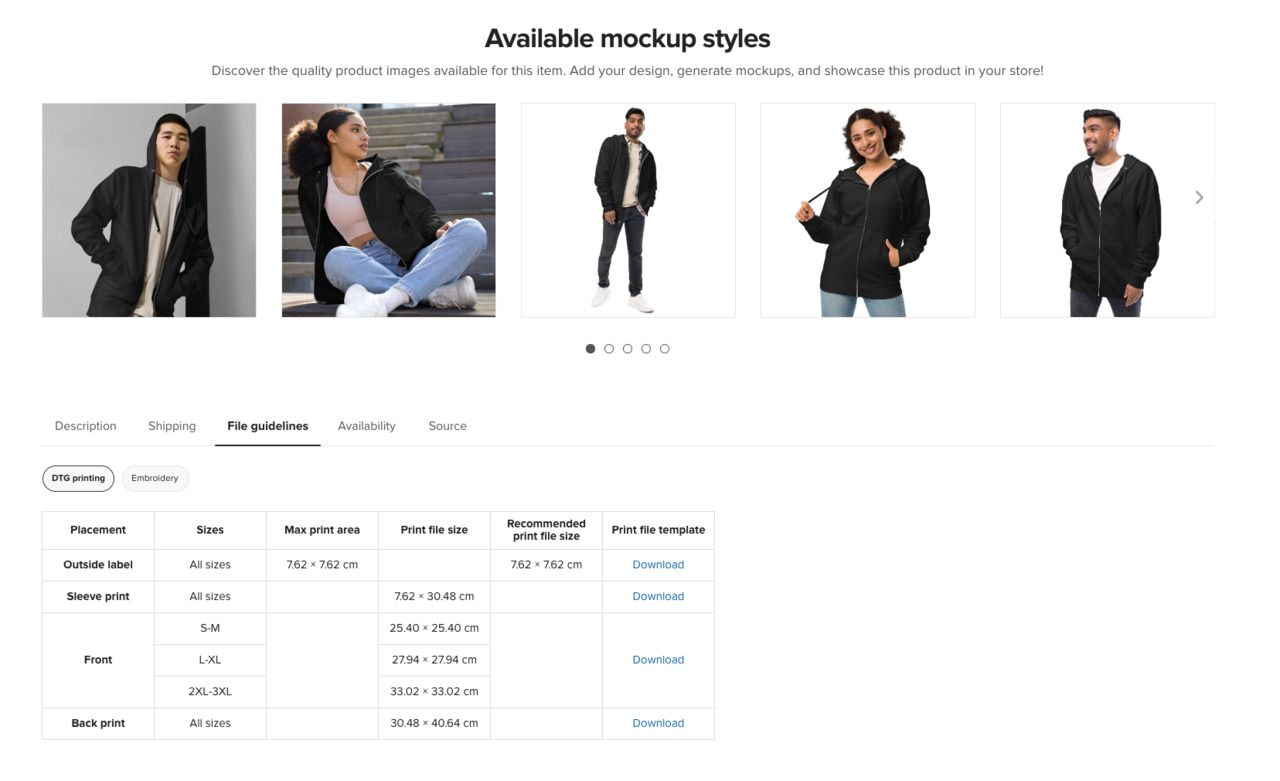Advance the mockup carousel with the right chevron
Screen dimensions: 1280x781
pyautogui.click(x=1198, y=197)
